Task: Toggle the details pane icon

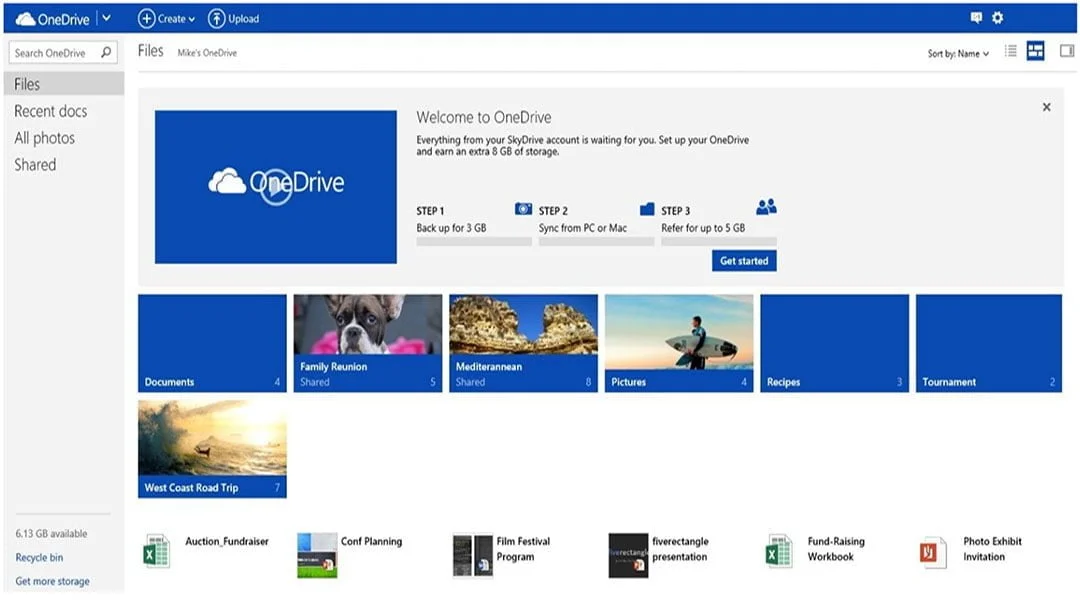Action: (1066, 52)
